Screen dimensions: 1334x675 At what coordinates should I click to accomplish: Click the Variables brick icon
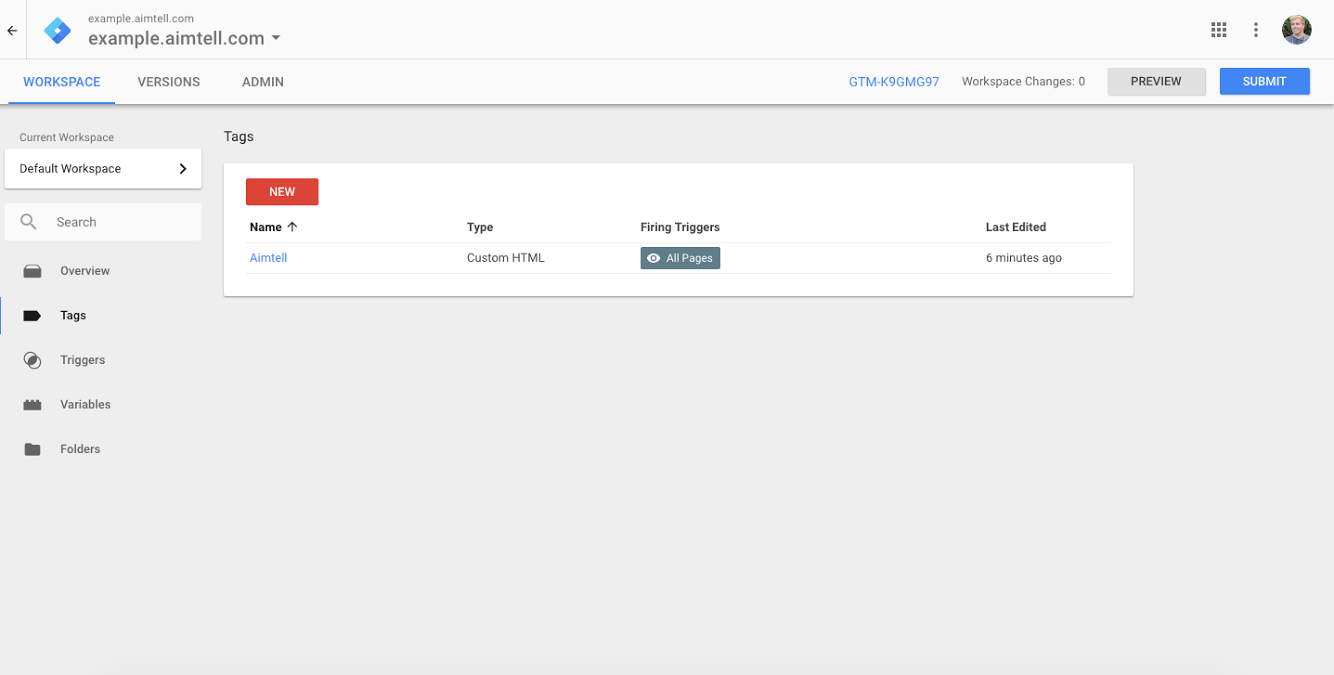click(32, 405)
